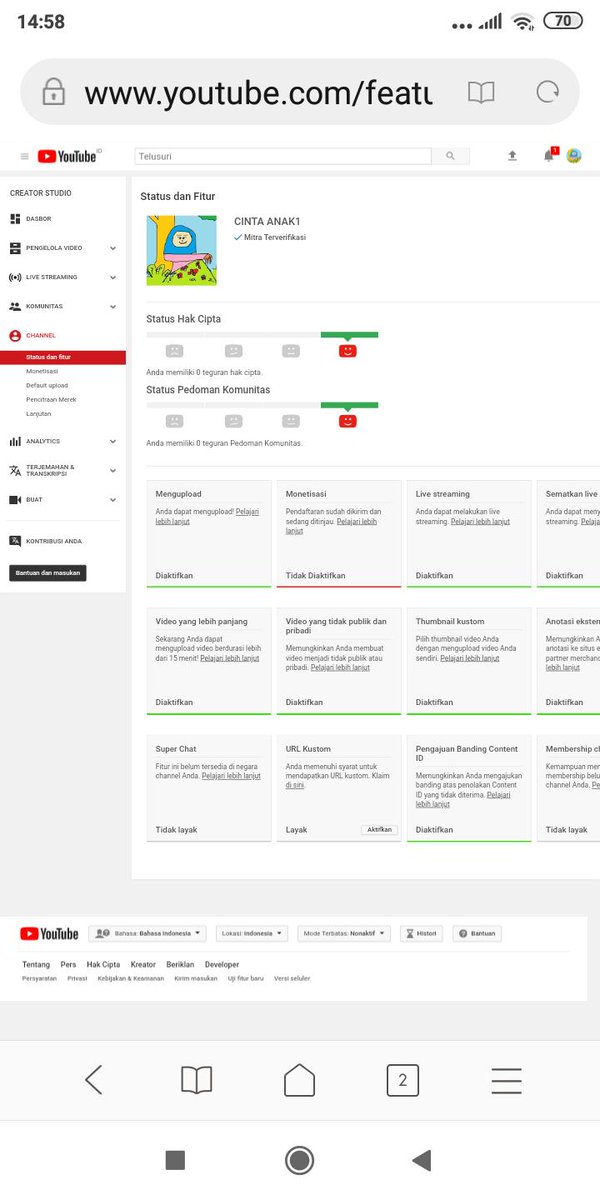Click Pelajari lebih lanjut in Mengupload card
This screenshot has height=1200, width=600.
(x=207, y=517)
